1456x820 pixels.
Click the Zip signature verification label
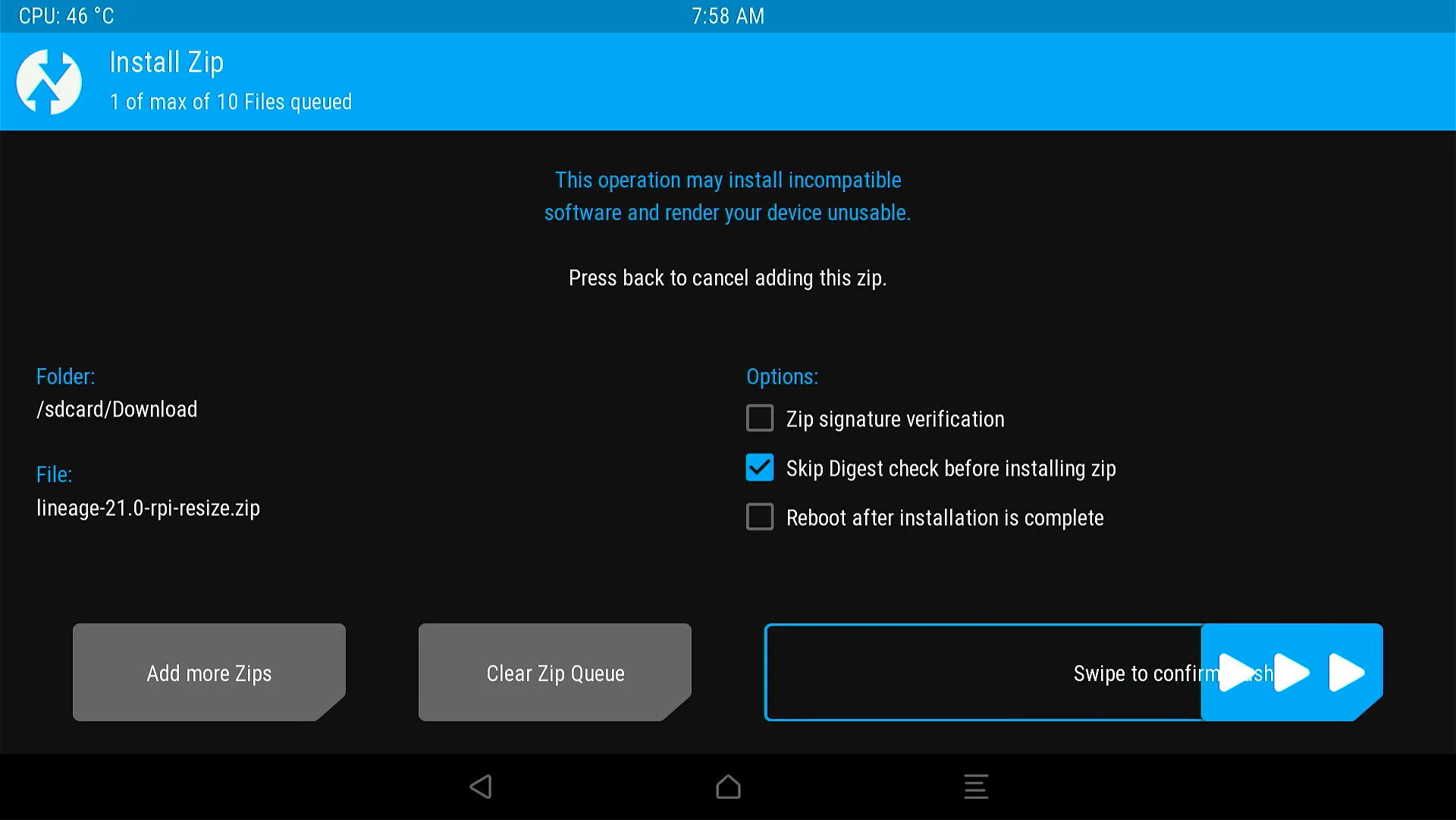coord(895,419)
